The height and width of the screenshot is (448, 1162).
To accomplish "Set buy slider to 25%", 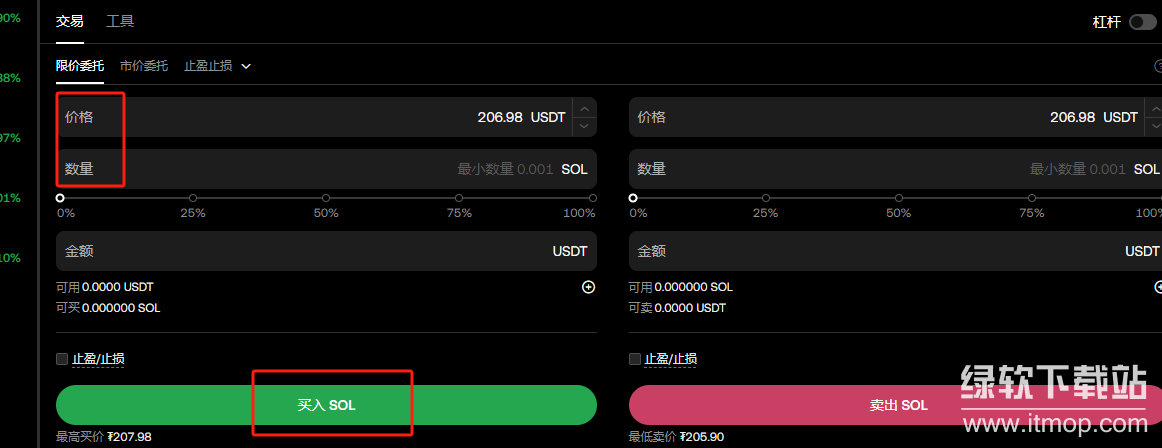I will 193,198.
